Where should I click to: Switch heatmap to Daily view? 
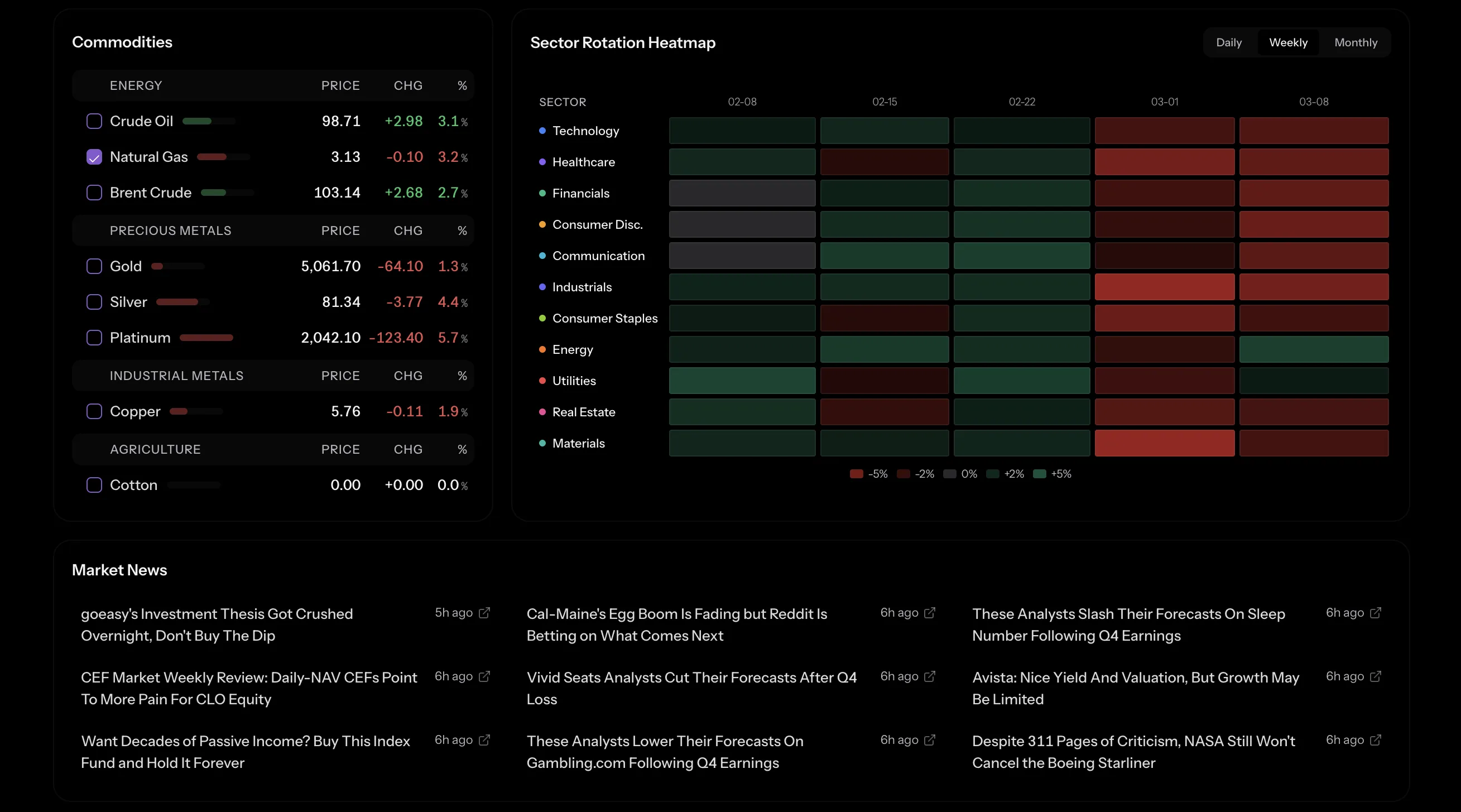click(1228, 42)
